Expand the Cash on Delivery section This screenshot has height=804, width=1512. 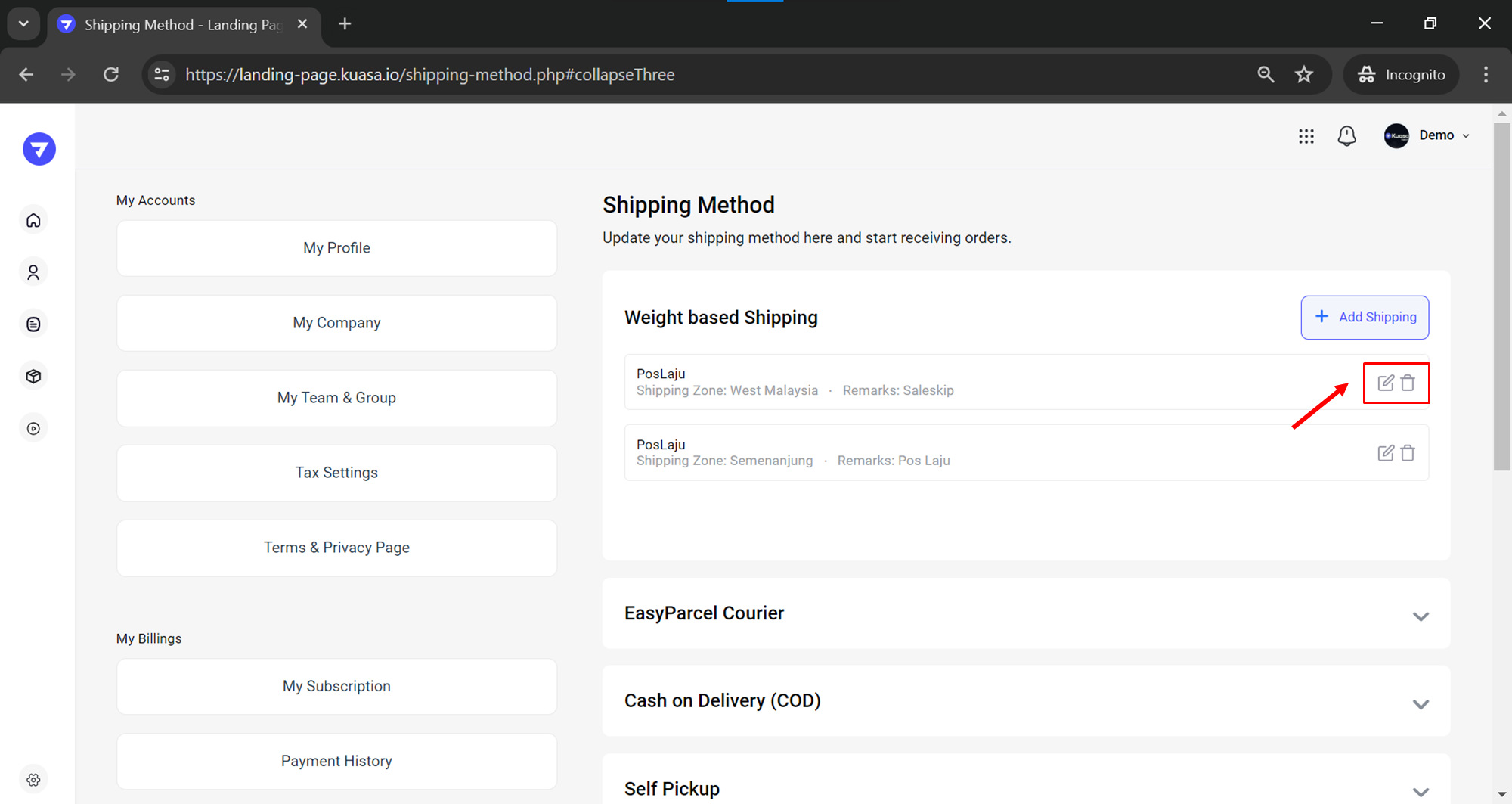tap(1421, 704)
